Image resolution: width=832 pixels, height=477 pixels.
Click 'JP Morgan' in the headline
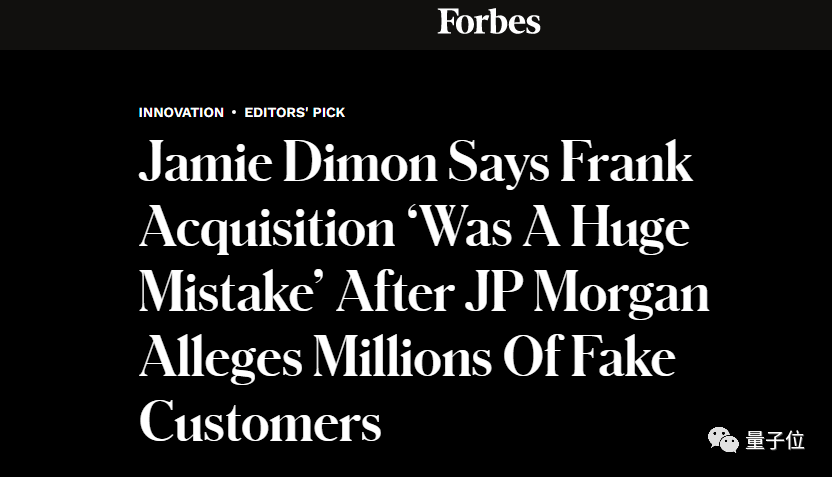[x=587, y=294]
